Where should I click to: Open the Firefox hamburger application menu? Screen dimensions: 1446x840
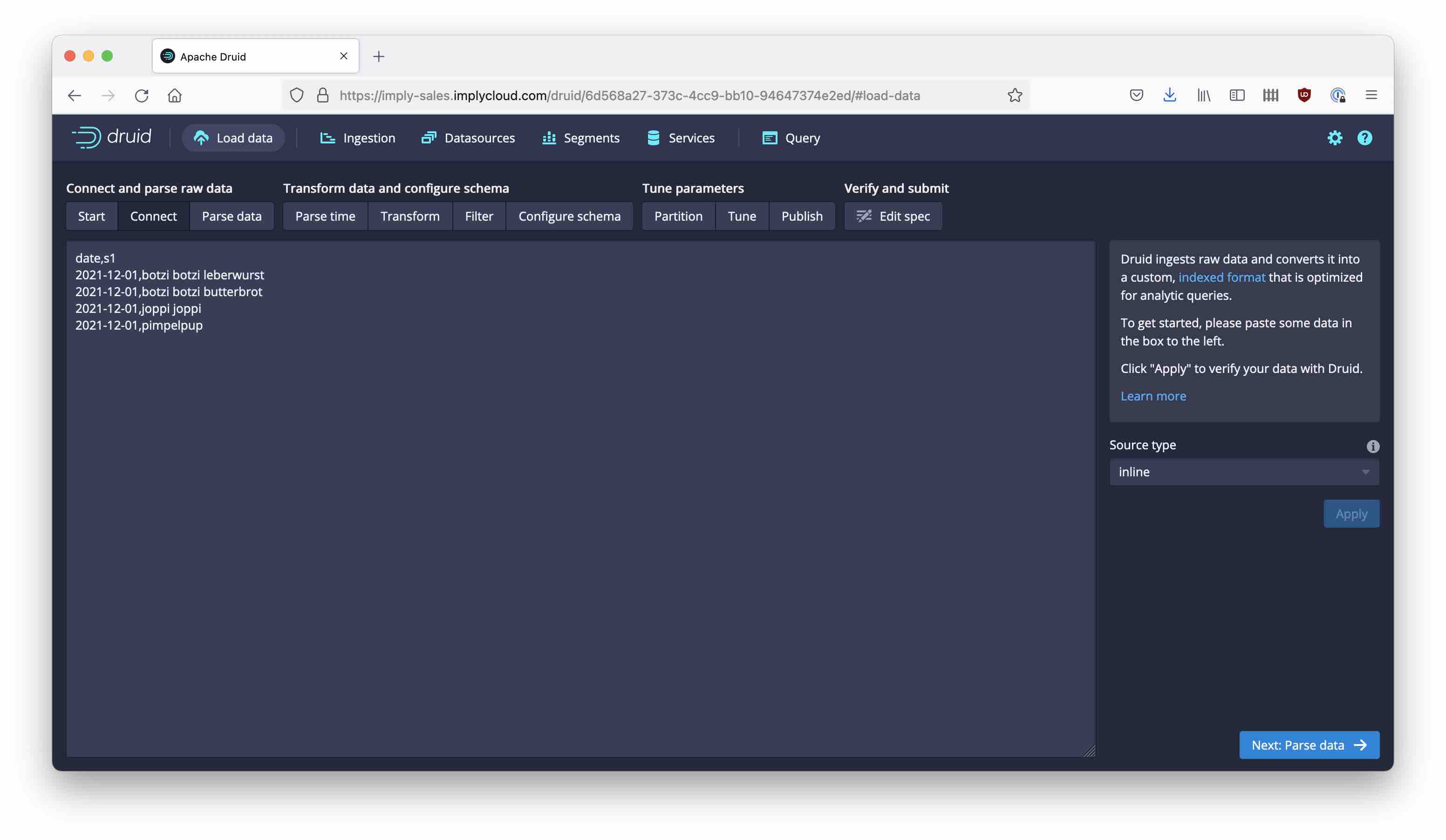1371,95
